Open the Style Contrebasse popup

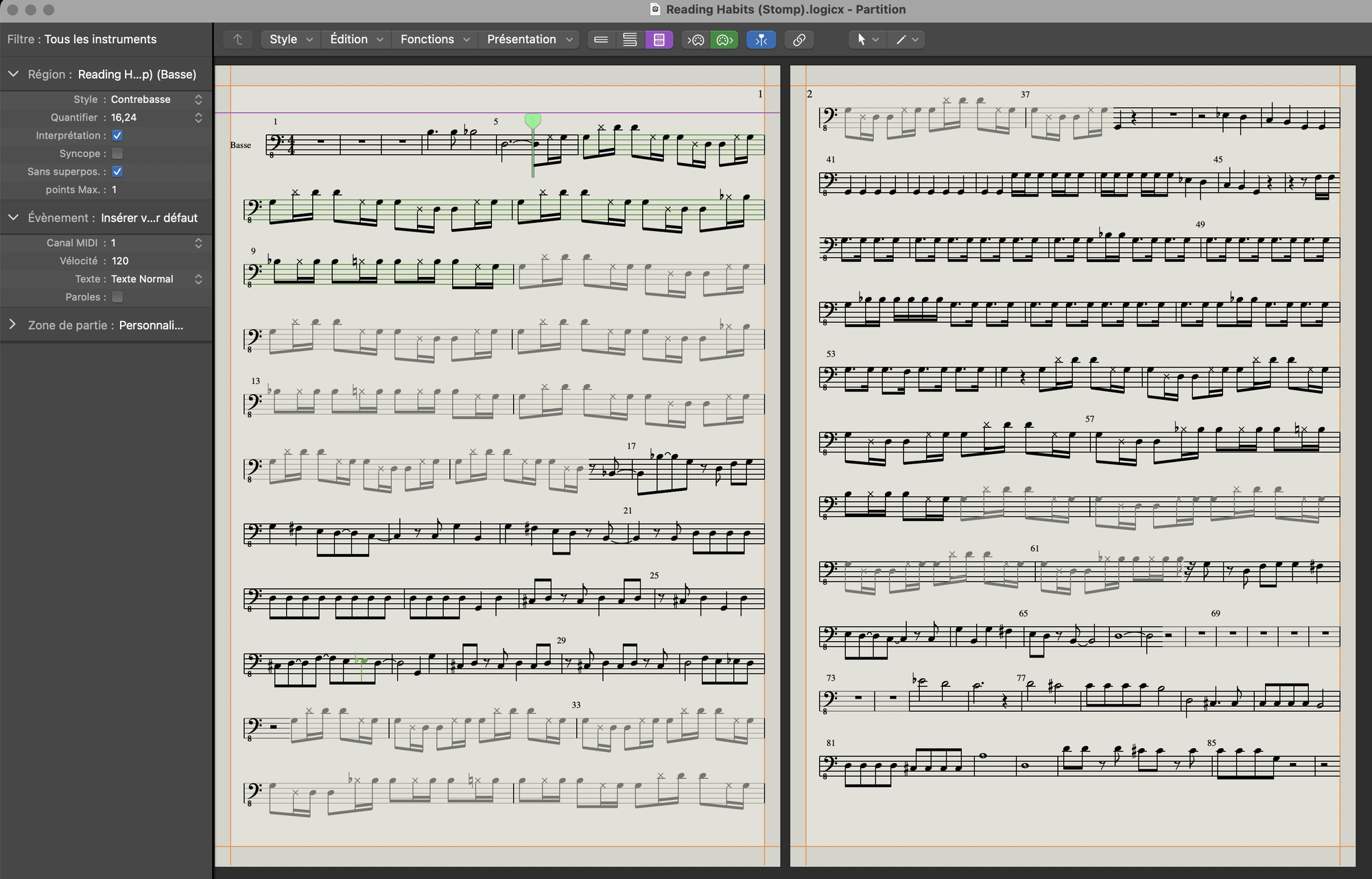tap(157, 99)
